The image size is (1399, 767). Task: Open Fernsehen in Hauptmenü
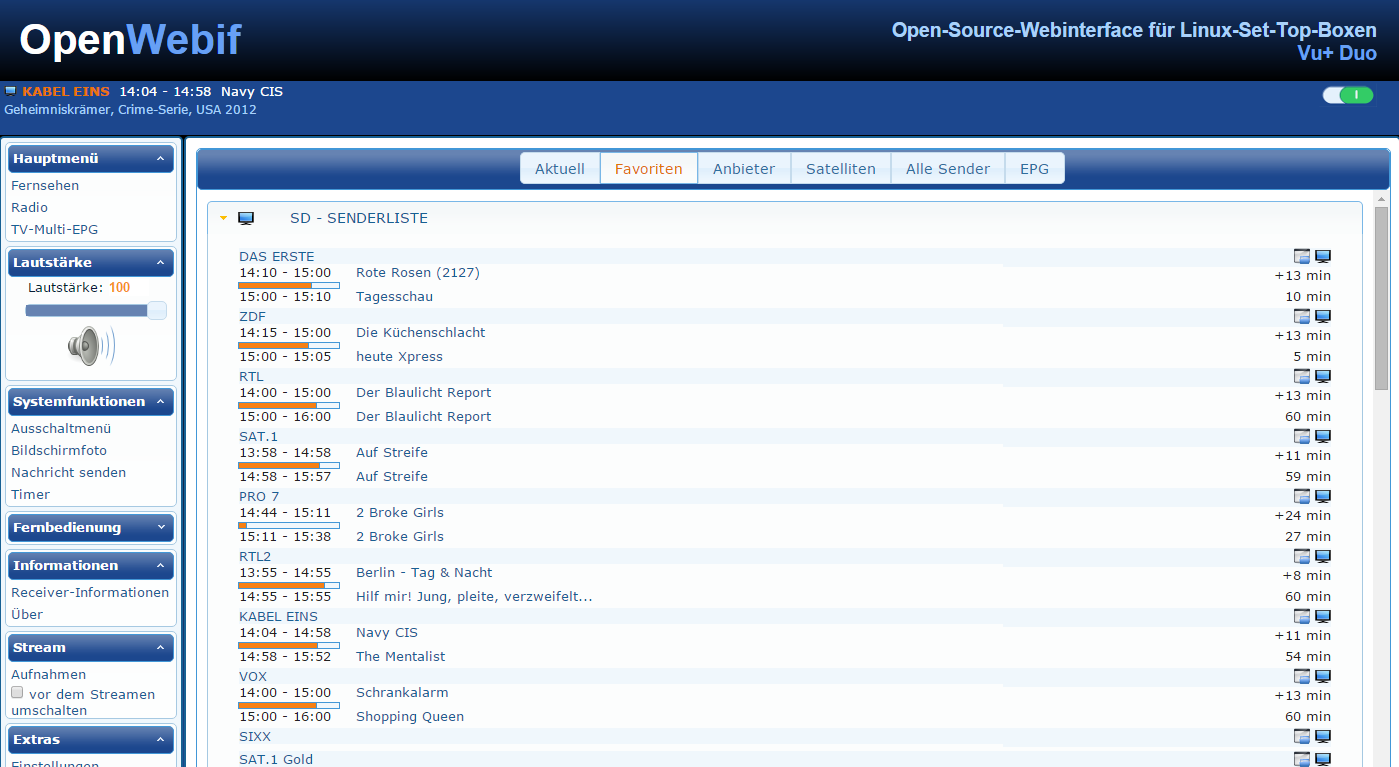click(x=45, y=185)
